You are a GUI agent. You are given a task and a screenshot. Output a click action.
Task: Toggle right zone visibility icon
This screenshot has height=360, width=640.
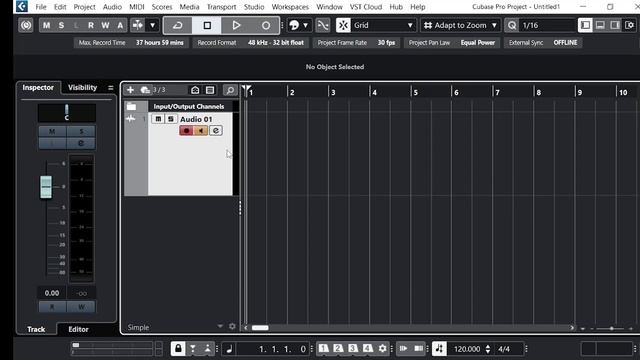tap(615, 25)
